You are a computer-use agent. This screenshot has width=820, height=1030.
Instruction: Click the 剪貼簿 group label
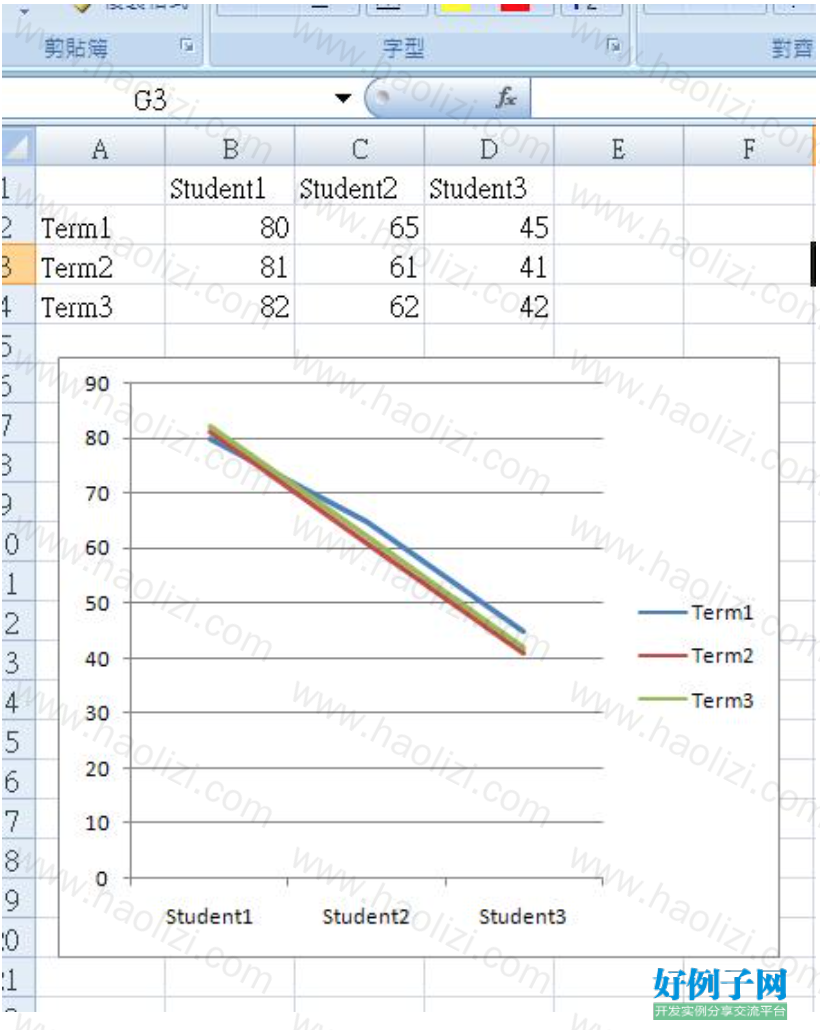76,48
